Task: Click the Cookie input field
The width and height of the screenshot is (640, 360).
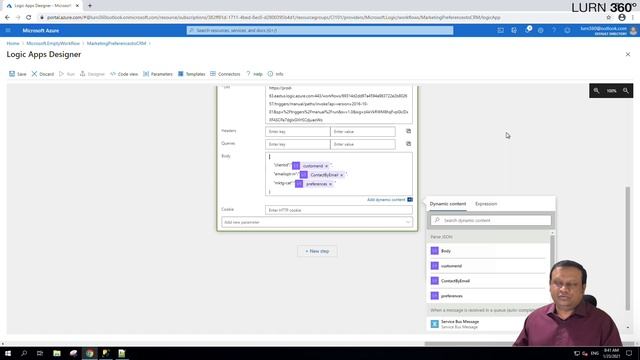Action: [x=339, y=210]
